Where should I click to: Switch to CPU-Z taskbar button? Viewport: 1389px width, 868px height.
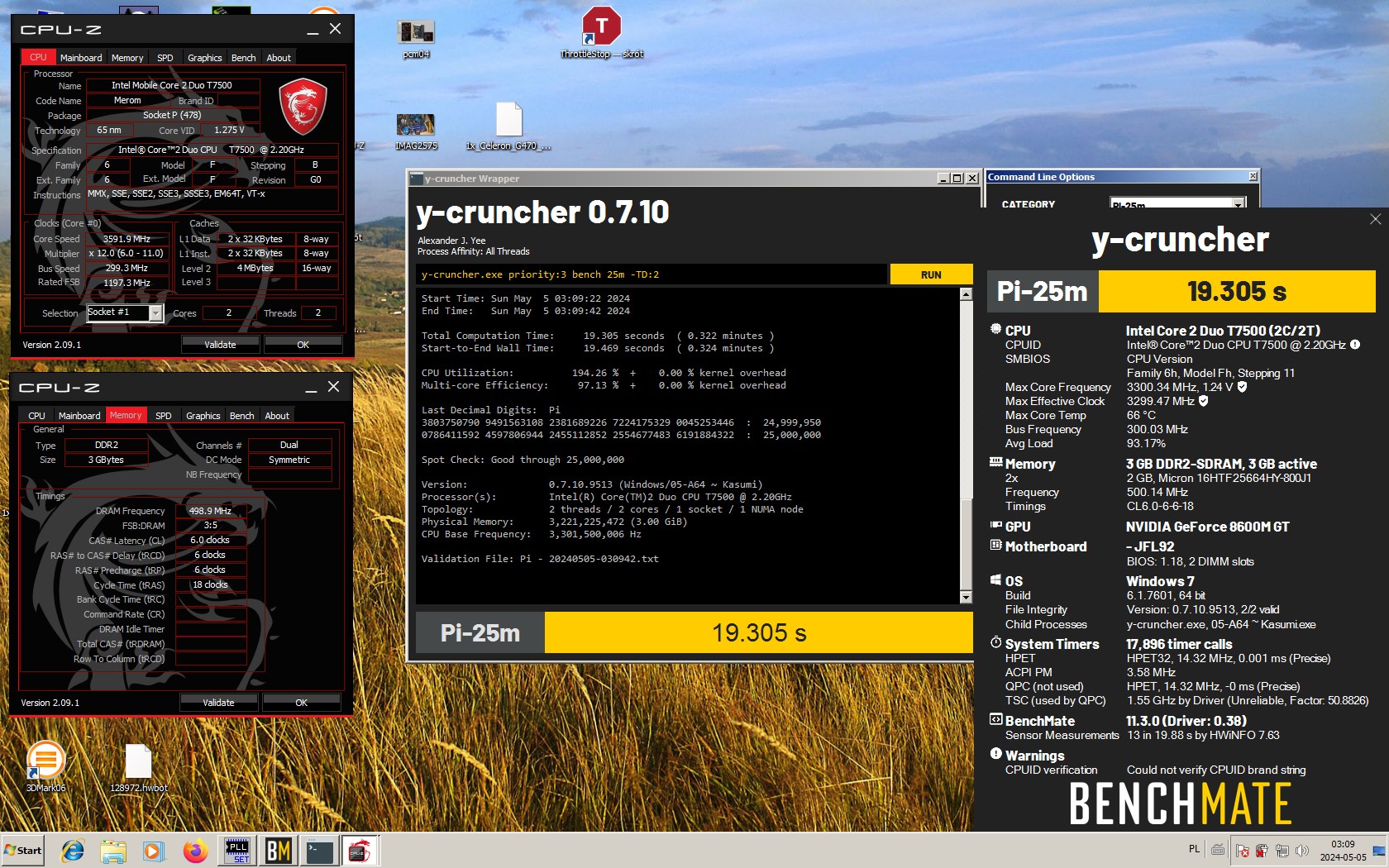[359, 851]
